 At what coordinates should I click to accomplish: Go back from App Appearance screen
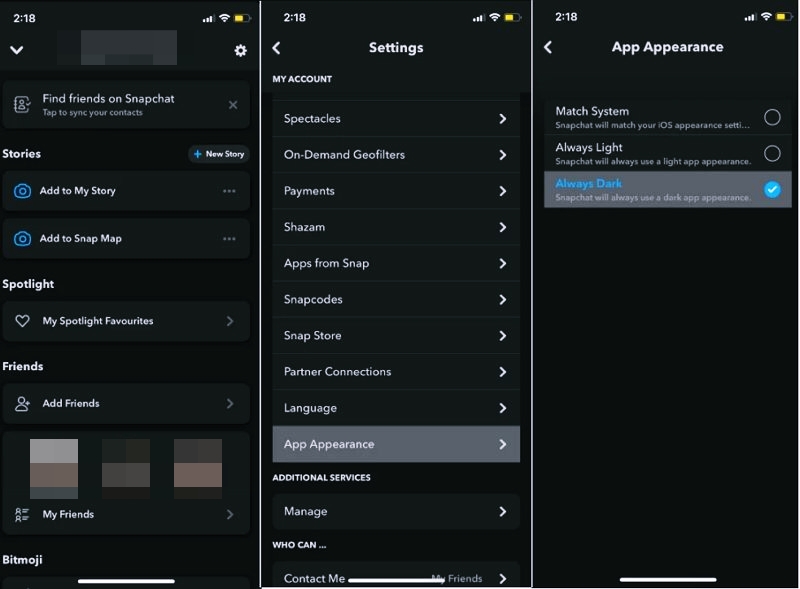click(548, 47)
